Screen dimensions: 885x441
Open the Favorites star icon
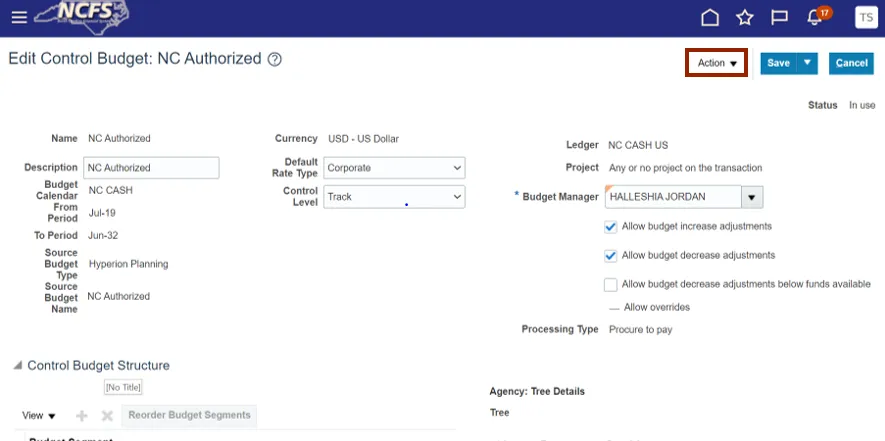pyautogui.click(x=744, y=18)
